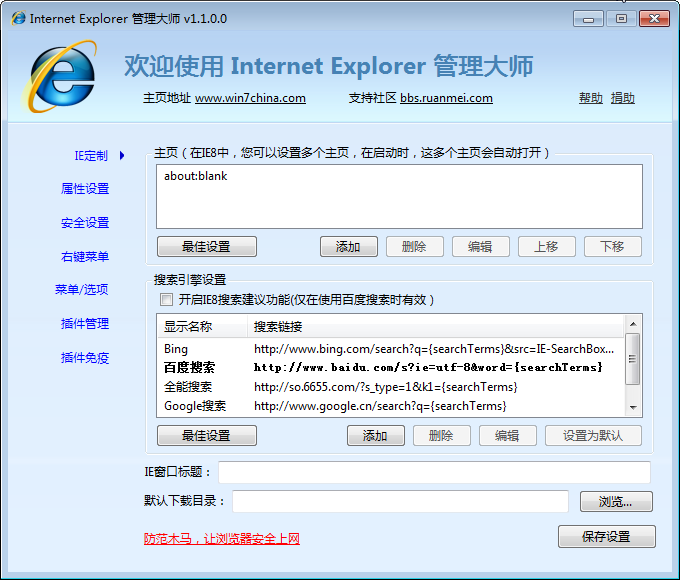Image resolution: width=680 pixels, height=580 pixels.
Task: Switch to the 插件免疫 section
Action: 85,357
